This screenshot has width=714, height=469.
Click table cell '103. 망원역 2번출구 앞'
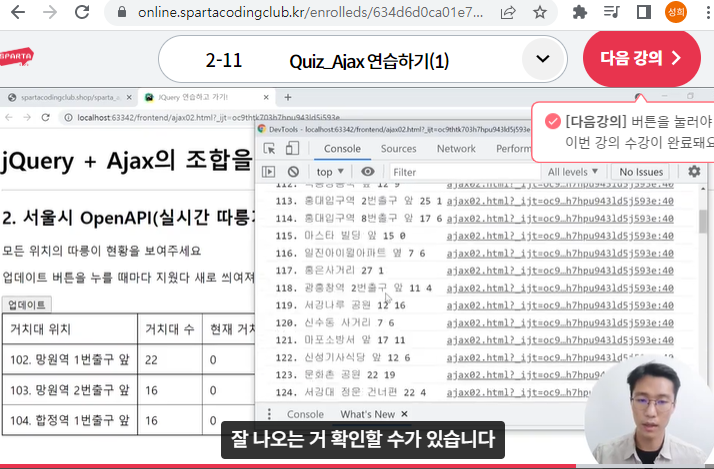[x=70, y=390]
